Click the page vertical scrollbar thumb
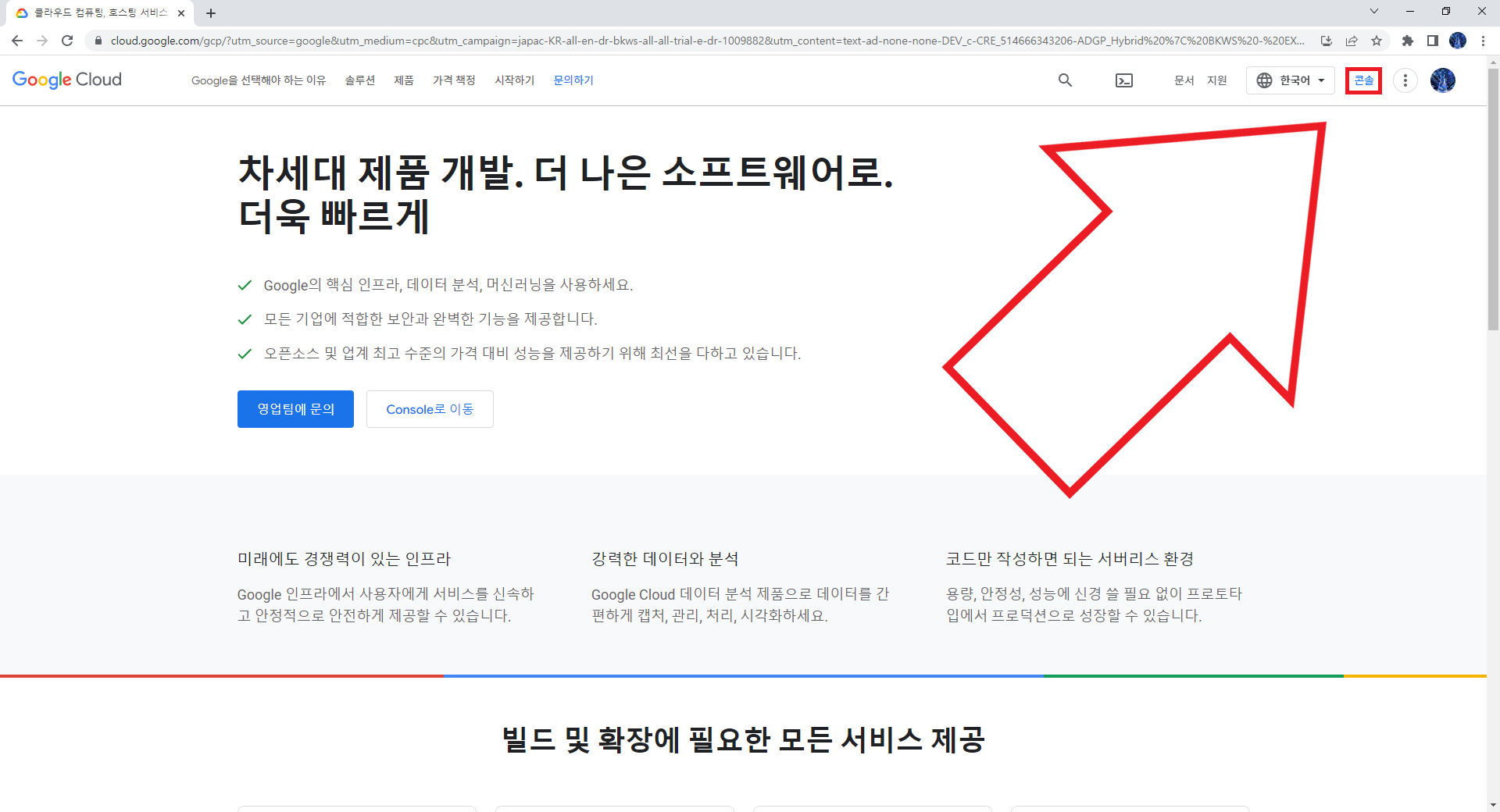1500x812 pixels. (1493, 200)
